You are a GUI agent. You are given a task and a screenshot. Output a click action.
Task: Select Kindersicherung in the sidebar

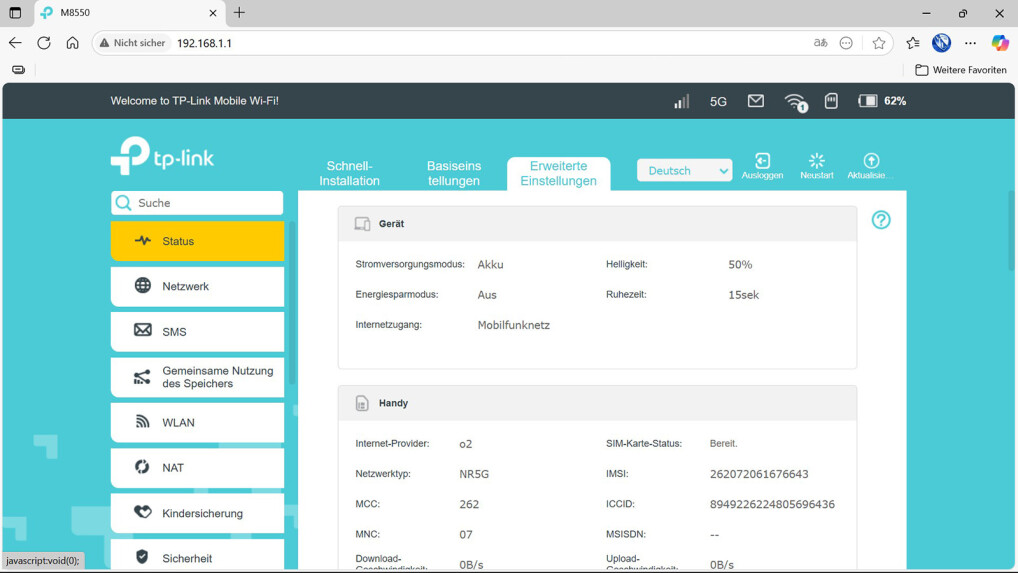197,513
